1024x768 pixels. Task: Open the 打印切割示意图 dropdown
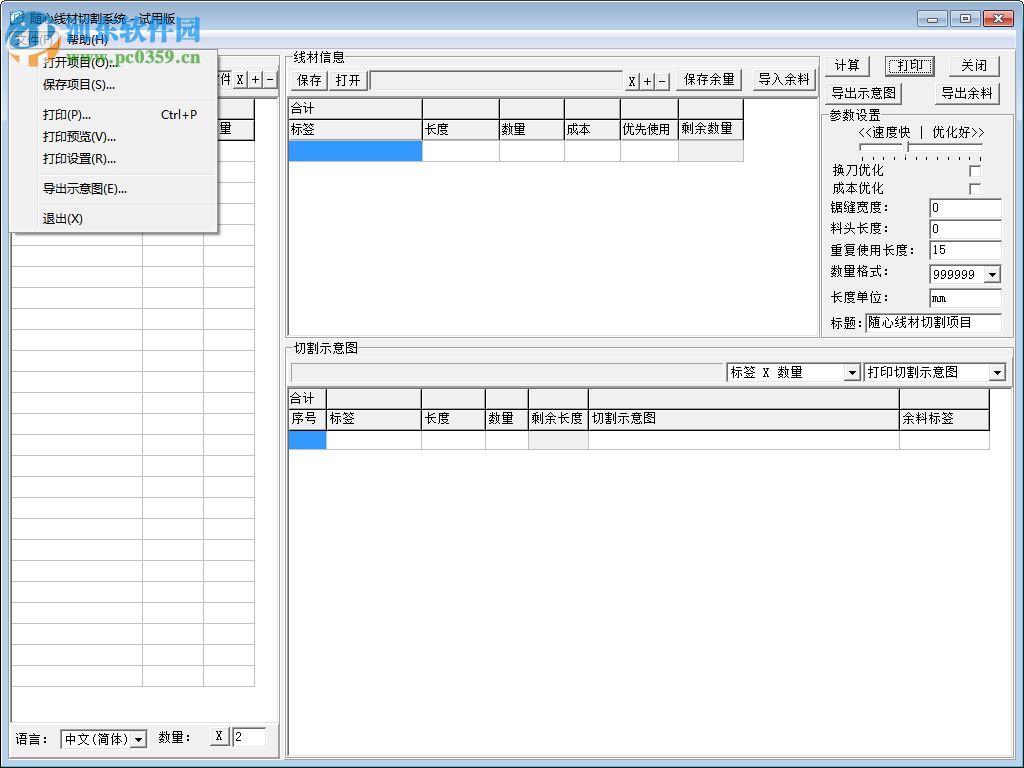(x=997, y=372)
